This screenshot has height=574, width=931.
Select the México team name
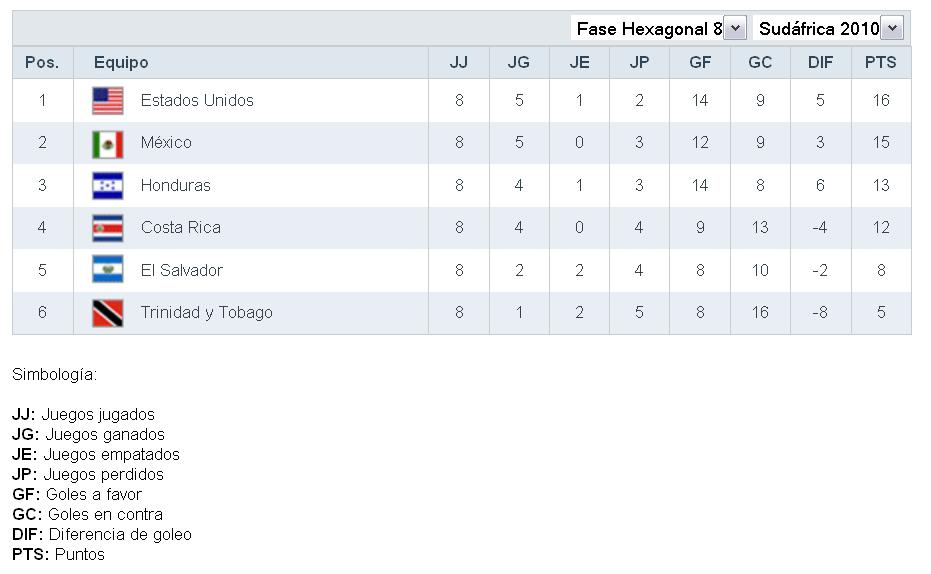point(166,143)
